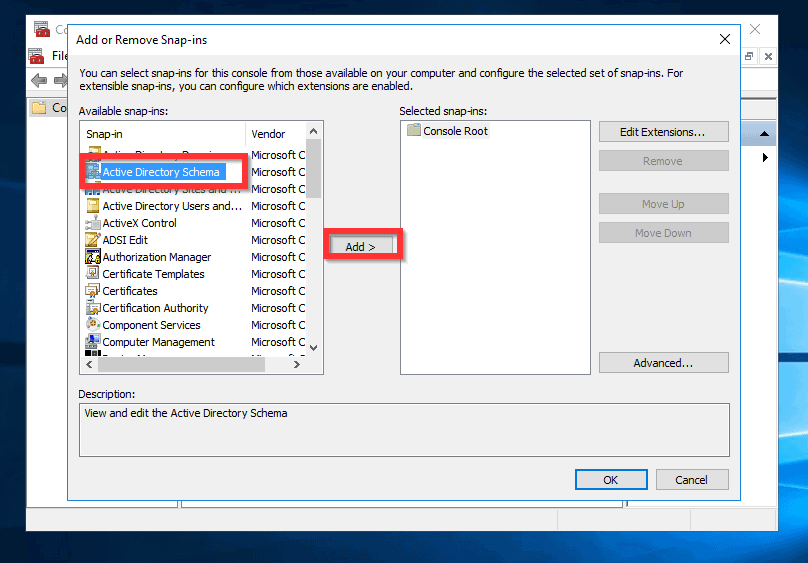
Task: Close the inner console child window
Action: (768, 56)
